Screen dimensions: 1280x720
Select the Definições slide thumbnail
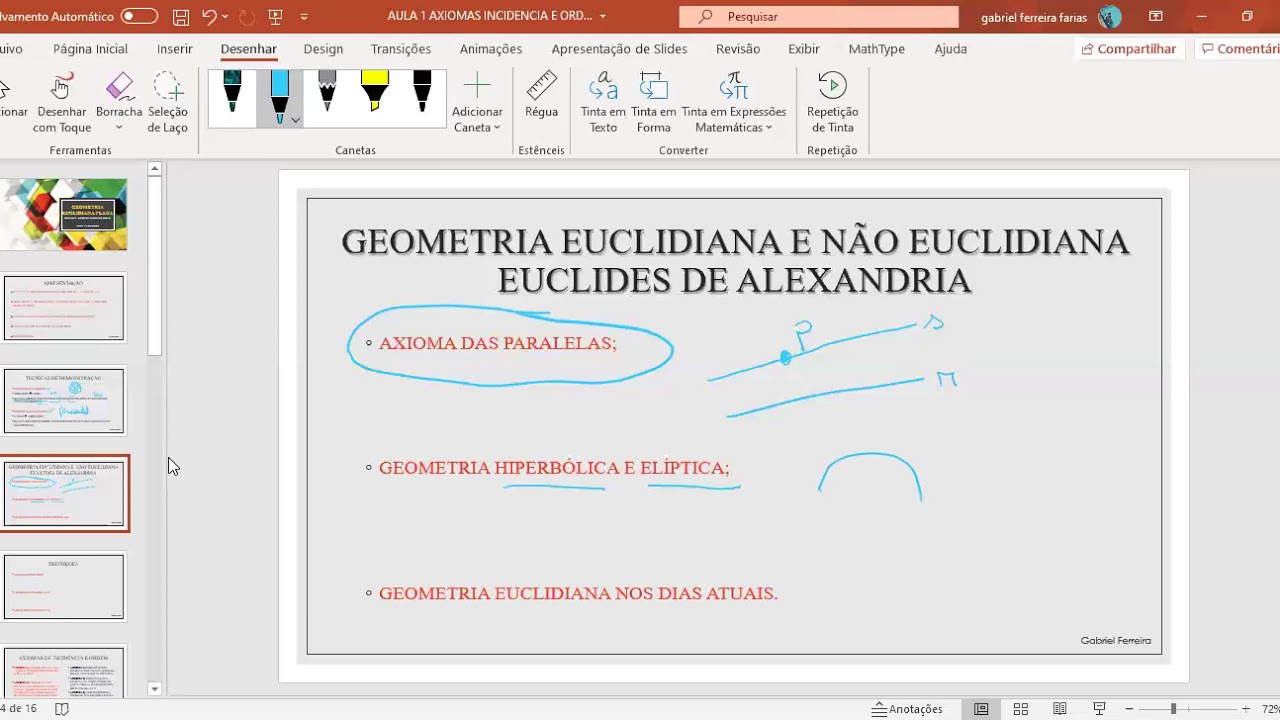(64, 587)
